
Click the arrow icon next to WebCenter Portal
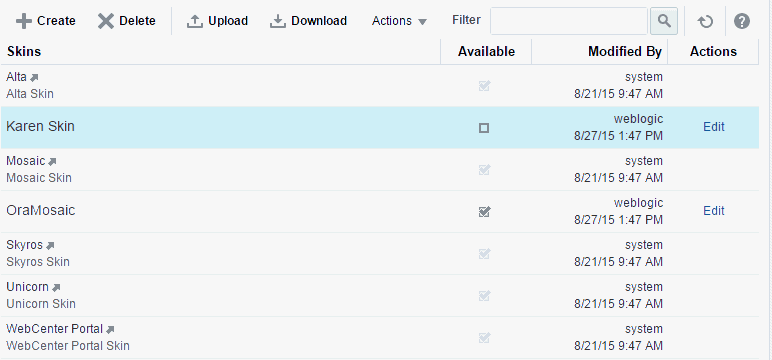tap(110, 329)
